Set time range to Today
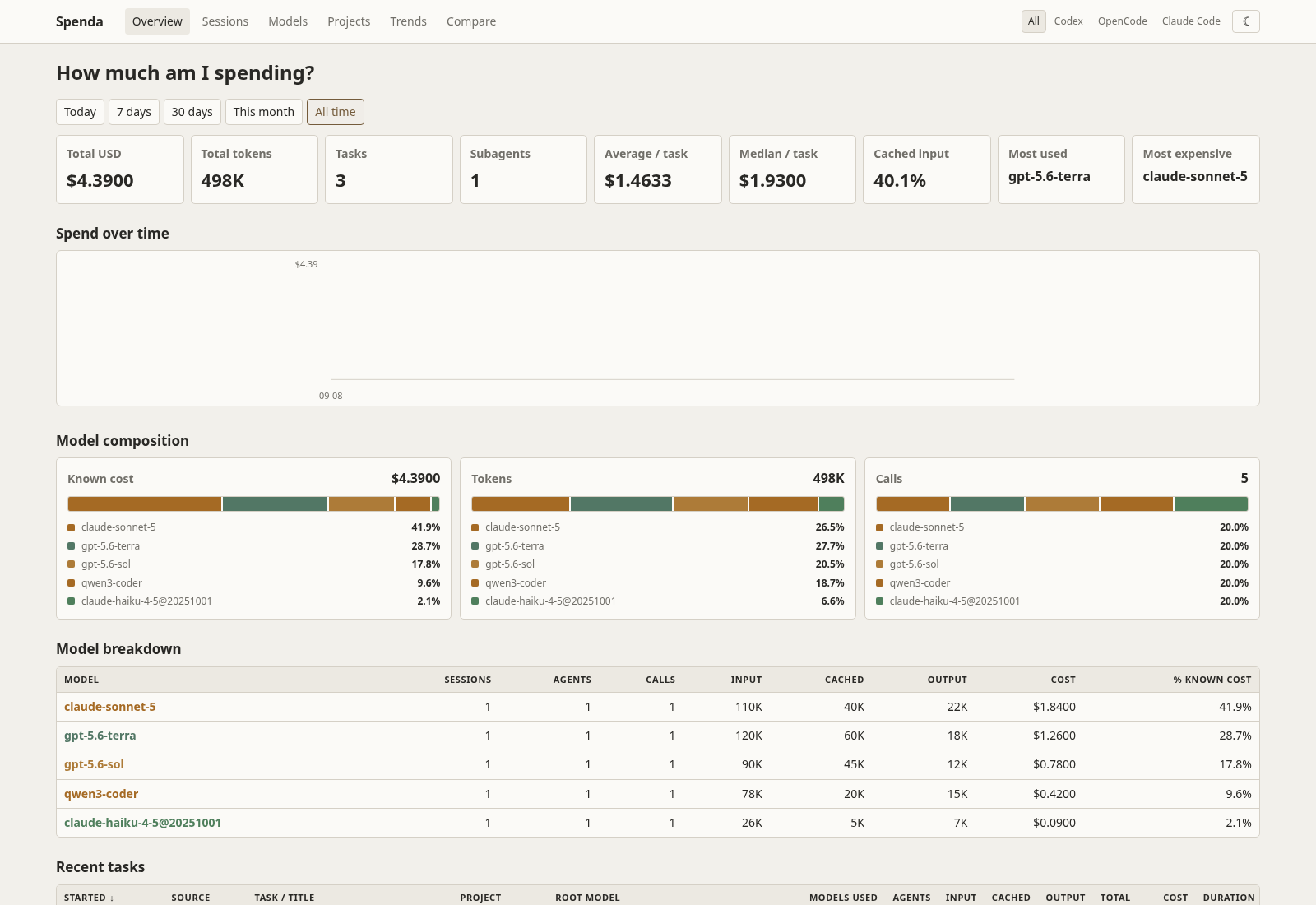 tap(80, 112)
